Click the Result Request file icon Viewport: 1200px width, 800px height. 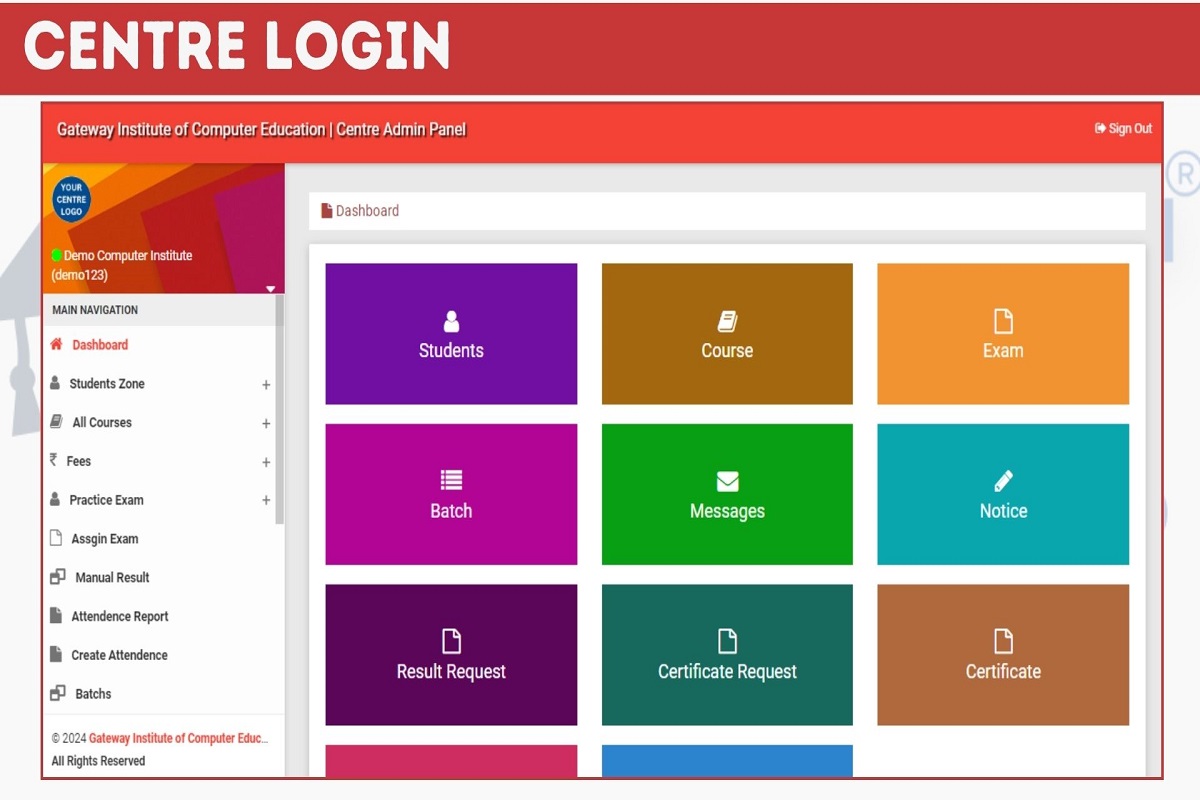pos(451,641)
